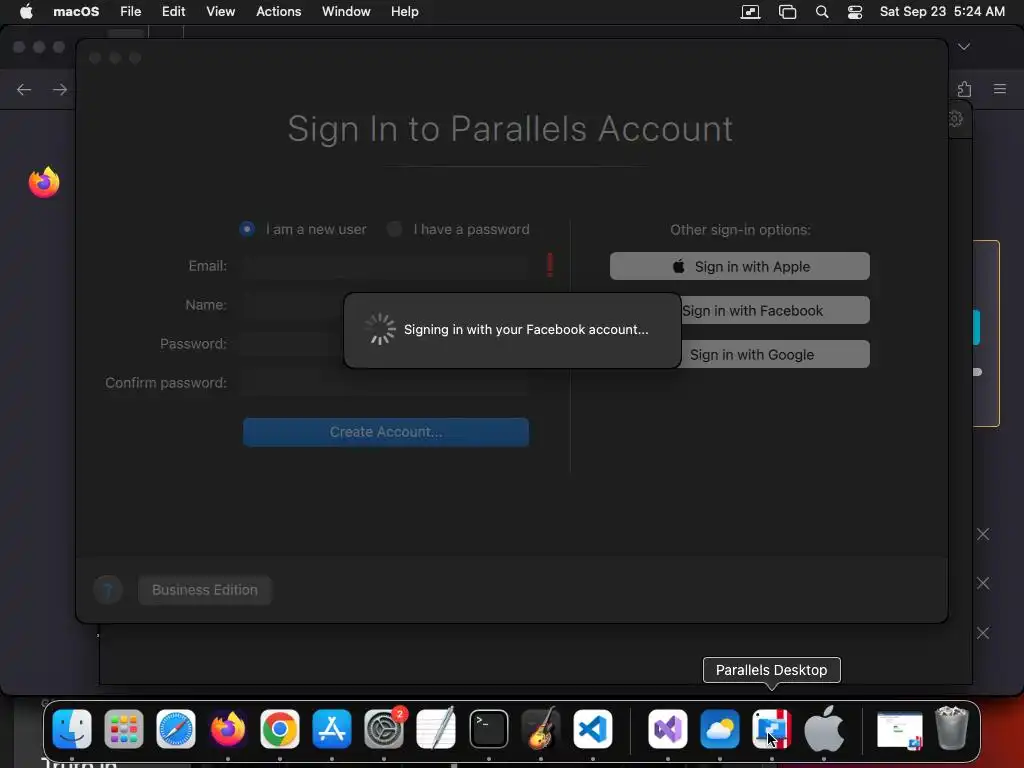Open the browser hamburger menu
Image resolution: width=1024 pixels, height=768 pixels.
1000,89
